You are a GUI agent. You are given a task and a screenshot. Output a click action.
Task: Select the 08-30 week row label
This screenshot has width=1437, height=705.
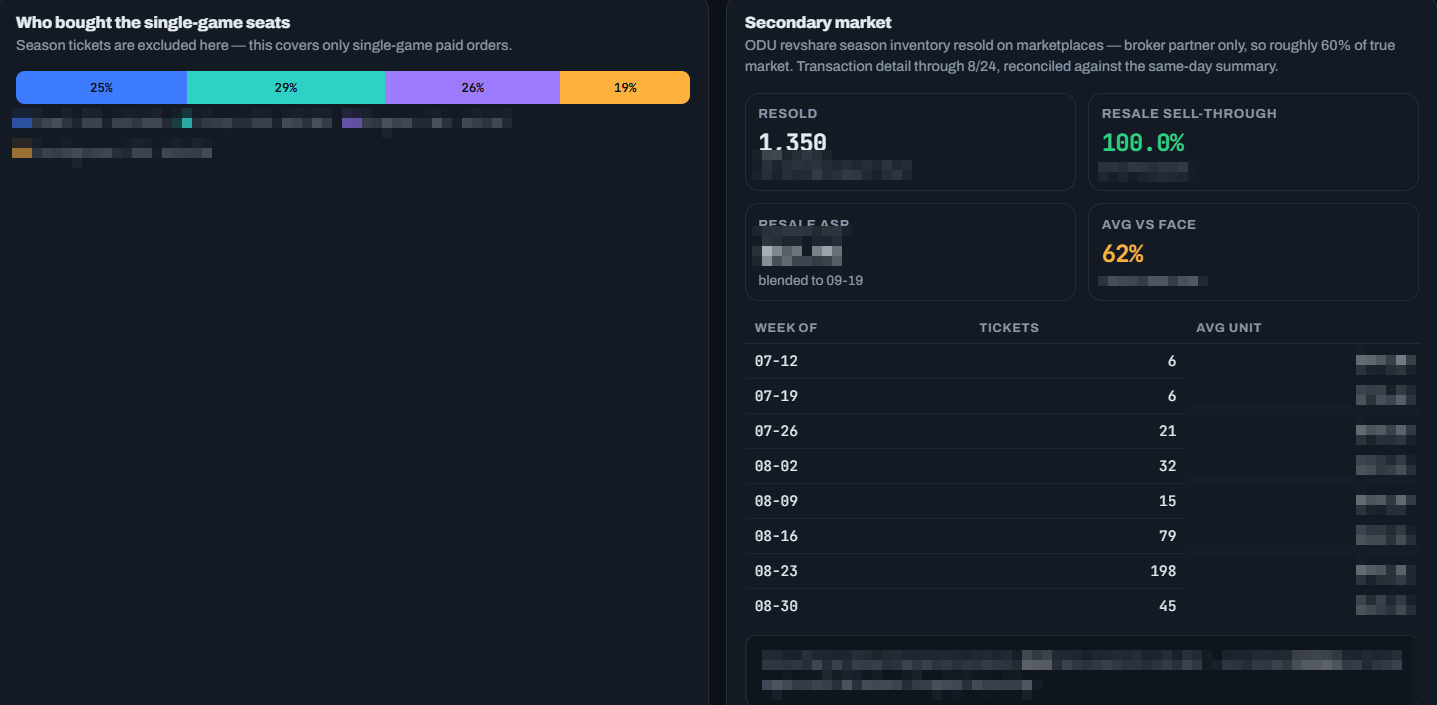(776, 606)
